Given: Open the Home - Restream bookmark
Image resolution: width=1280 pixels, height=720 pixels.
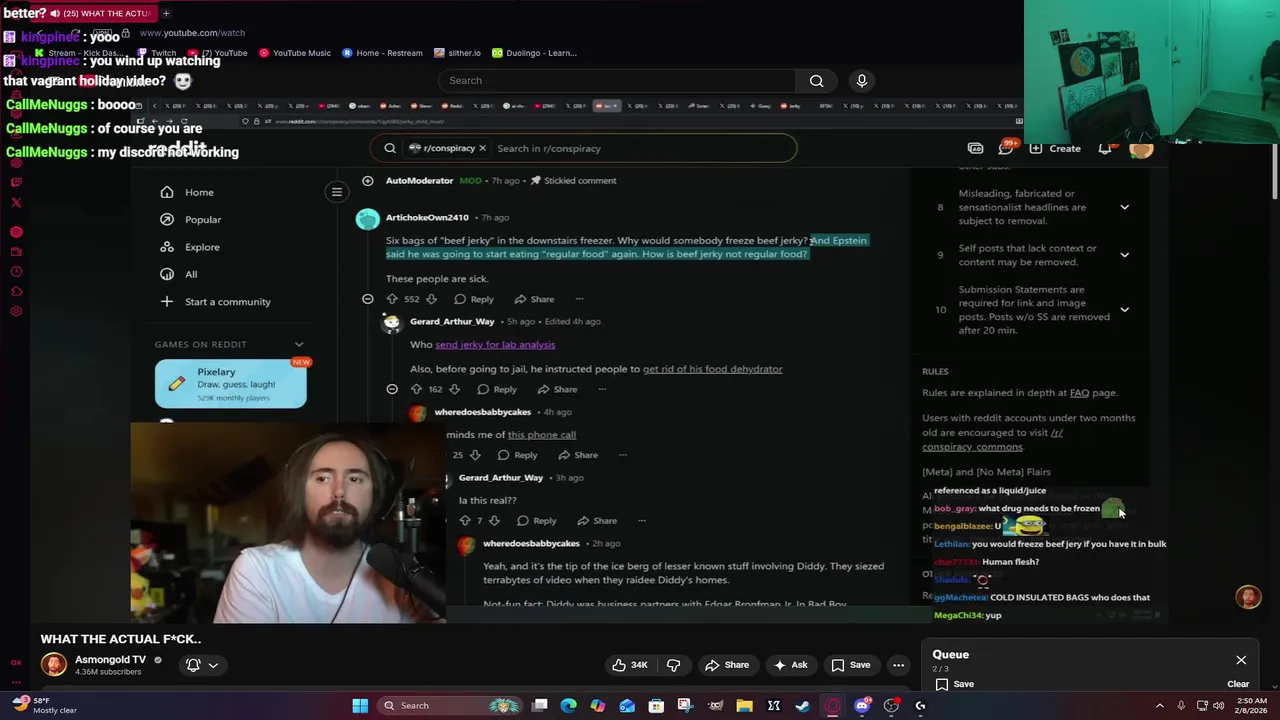Looking at the screenshot, I should coord(382,53).
